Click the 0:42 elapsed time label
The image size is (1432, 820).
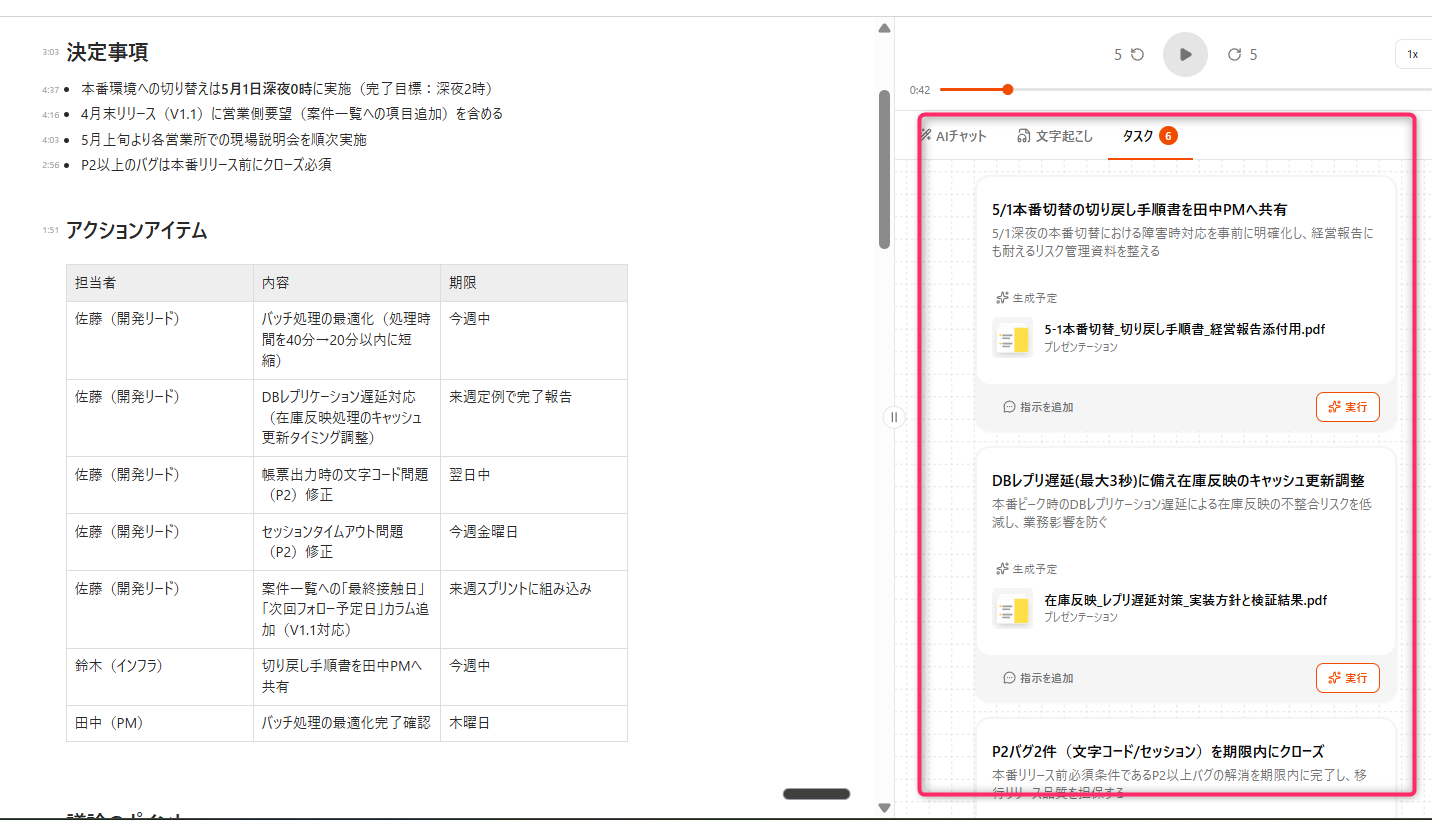[x=919, y=90]
